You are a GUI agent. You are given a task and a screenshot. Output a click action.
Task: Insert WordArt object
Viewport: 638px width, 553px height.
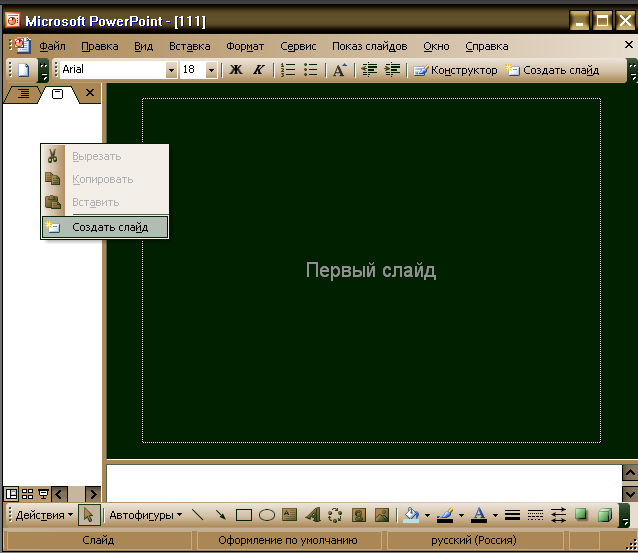(x=313, y=515)
